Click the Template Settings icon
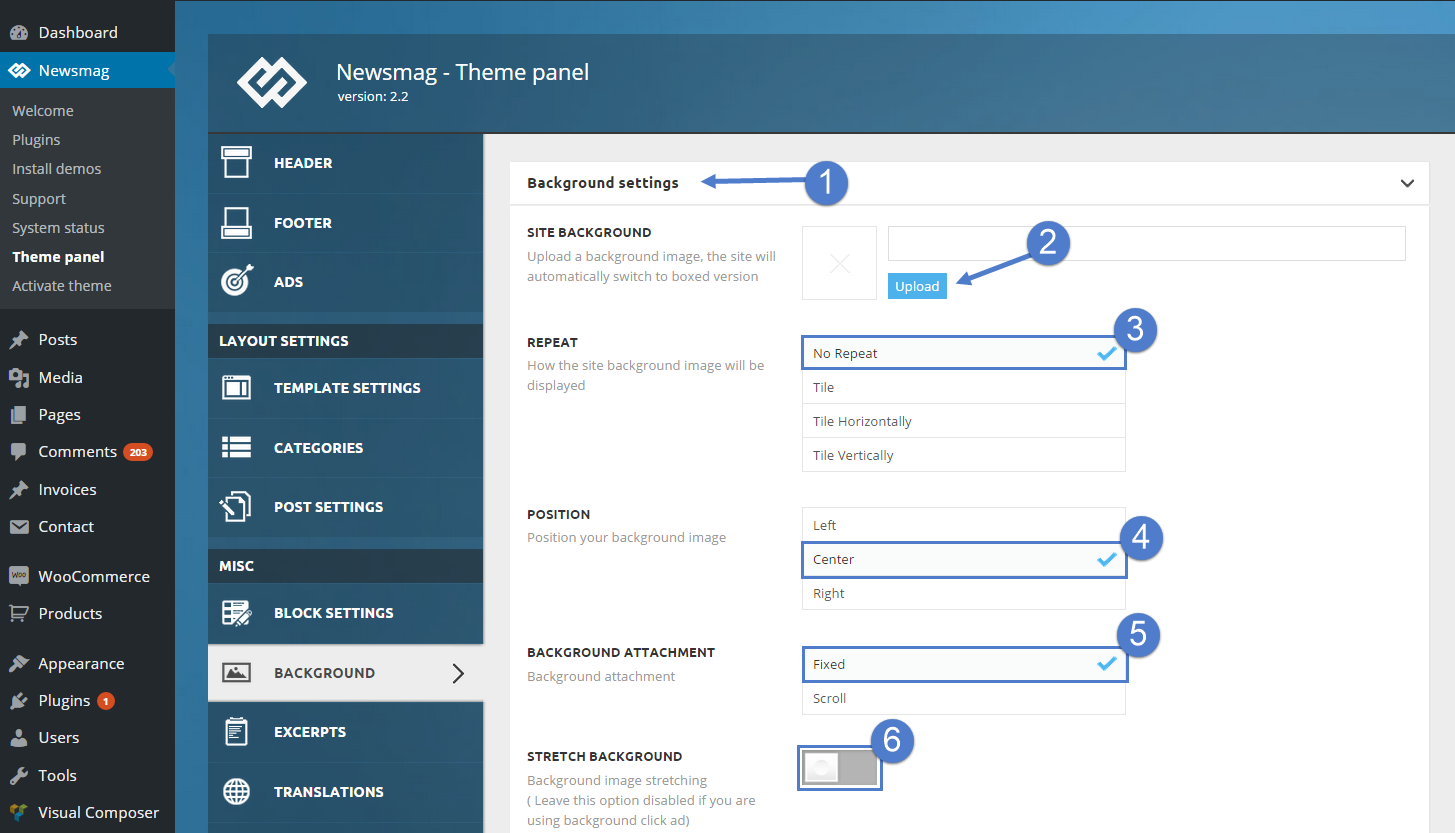 click(x=236, y=388)
